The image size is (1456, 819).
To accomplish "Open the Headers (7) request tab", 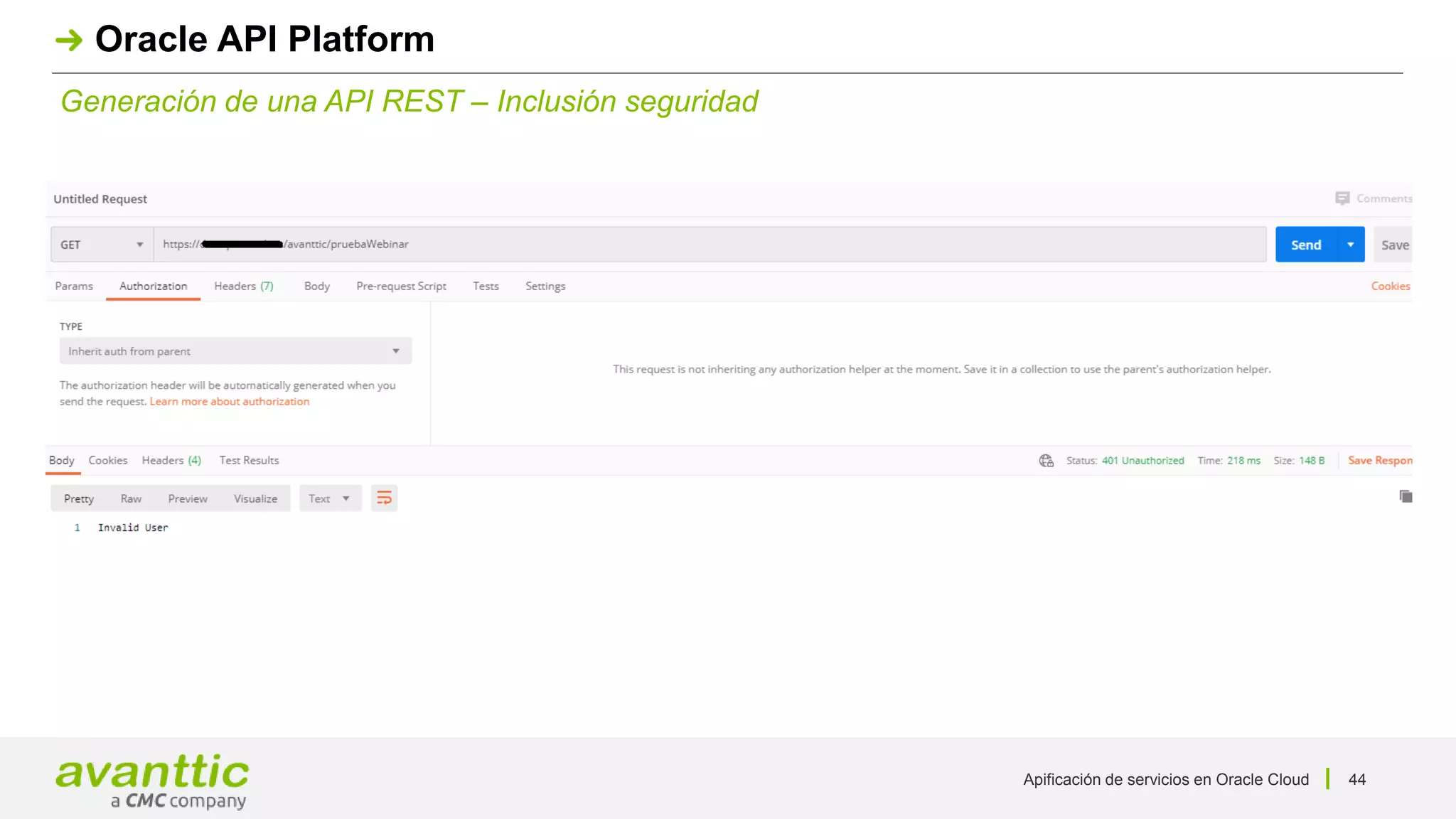I will point(244,286).
